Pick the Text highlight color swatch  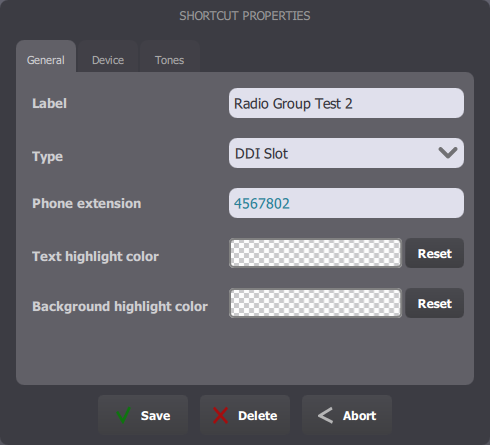point(315,253)
